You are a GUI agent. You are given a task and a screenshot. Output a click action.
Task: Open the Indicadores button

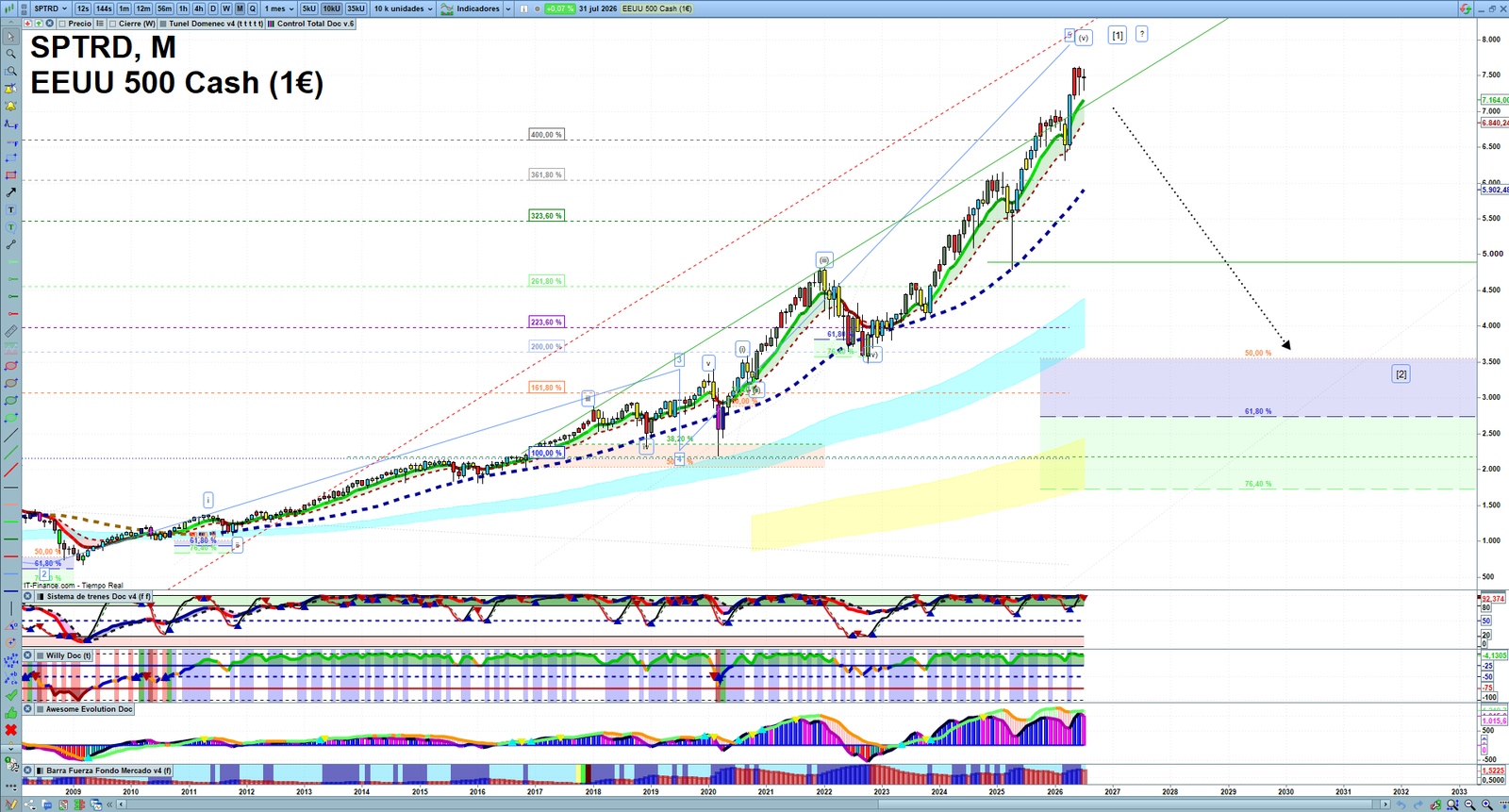pos(469,8)
